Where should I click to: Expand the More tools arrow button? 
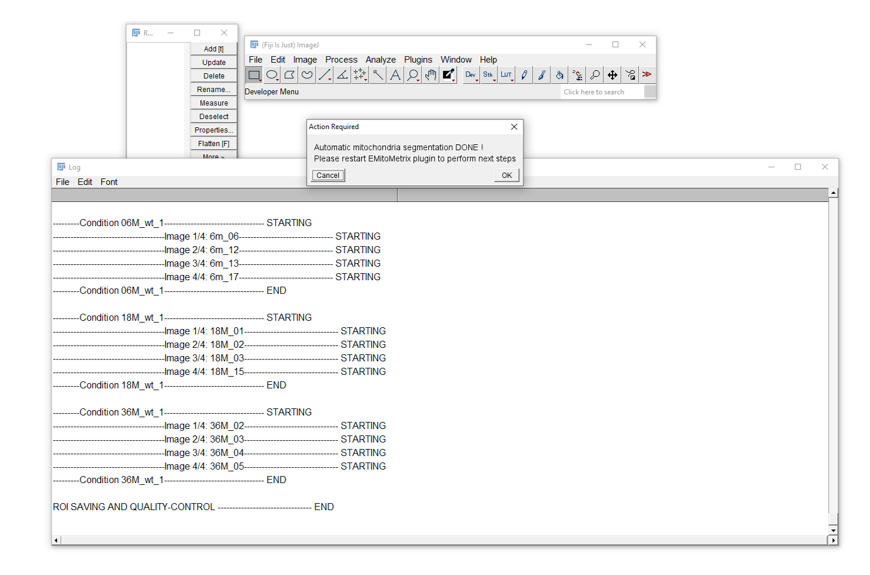(x=647, y=75)
